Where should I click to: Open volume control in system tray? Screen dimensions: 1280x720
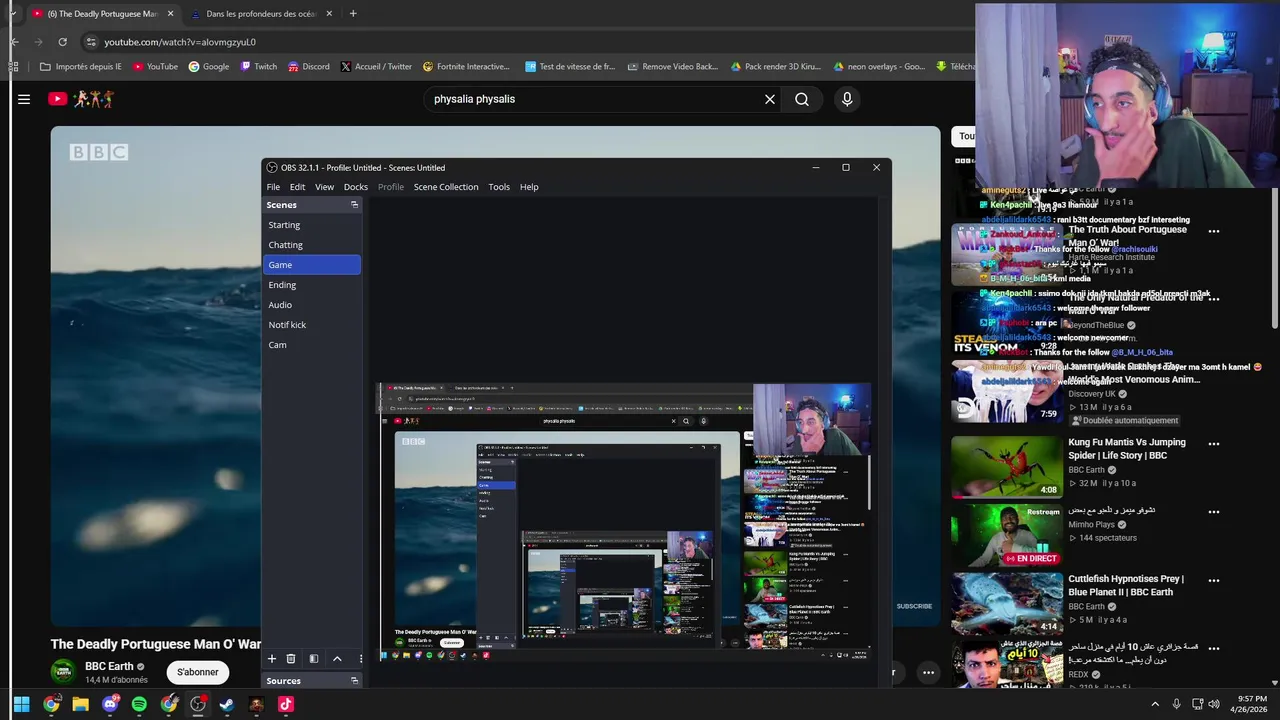point(1213,704)
